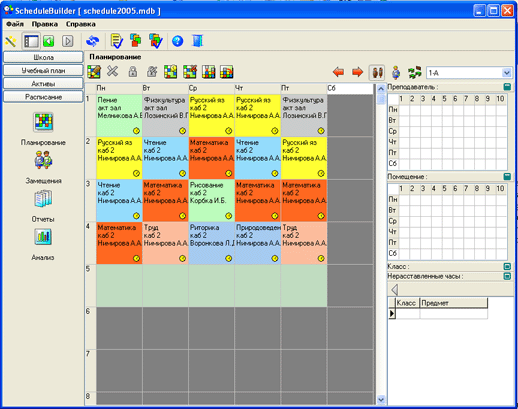The image size is (518, 409).
Task: Click the Активы section button
Action: (43, 84)
